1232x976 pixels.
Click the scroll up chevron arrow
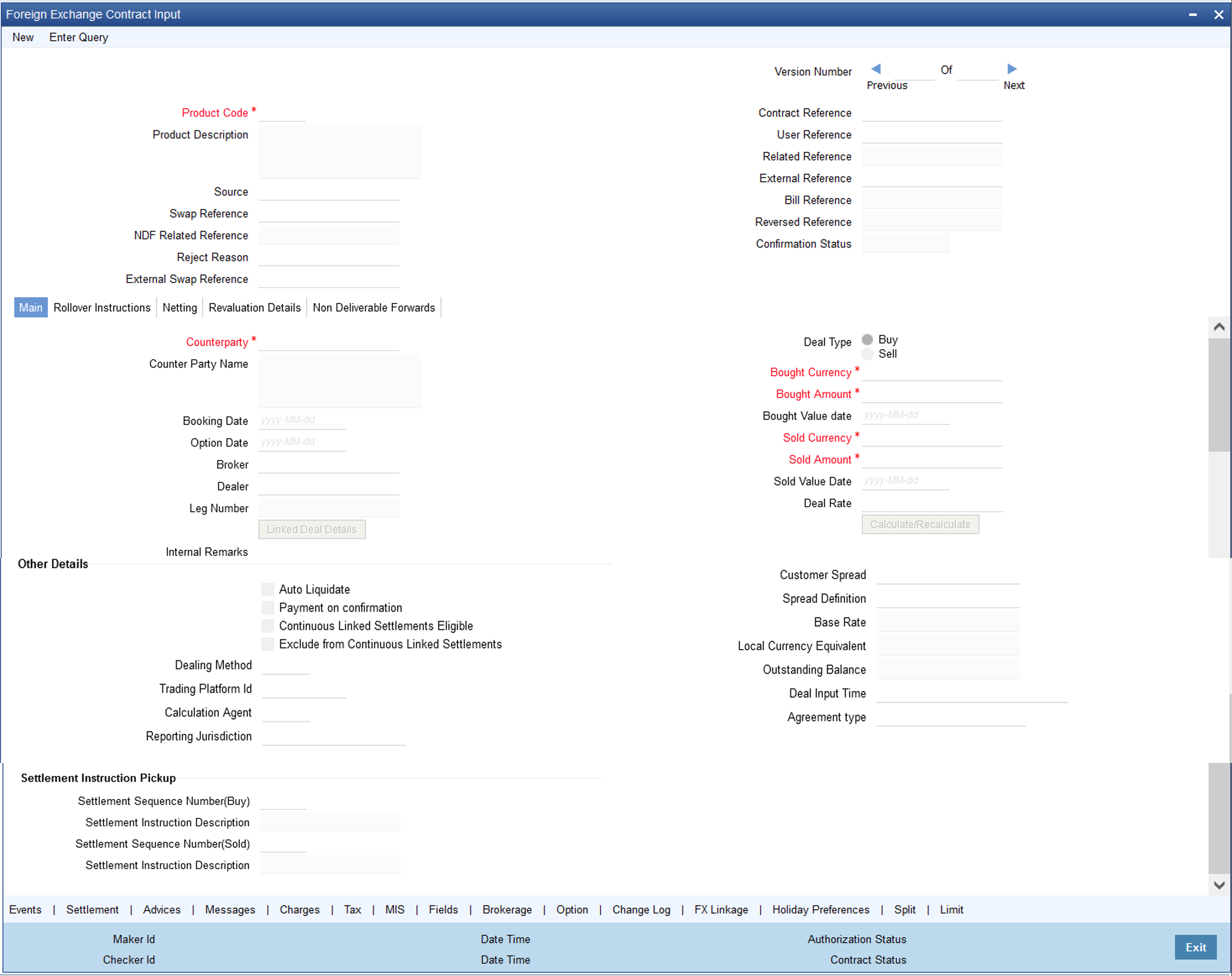tap(1219, 327)
